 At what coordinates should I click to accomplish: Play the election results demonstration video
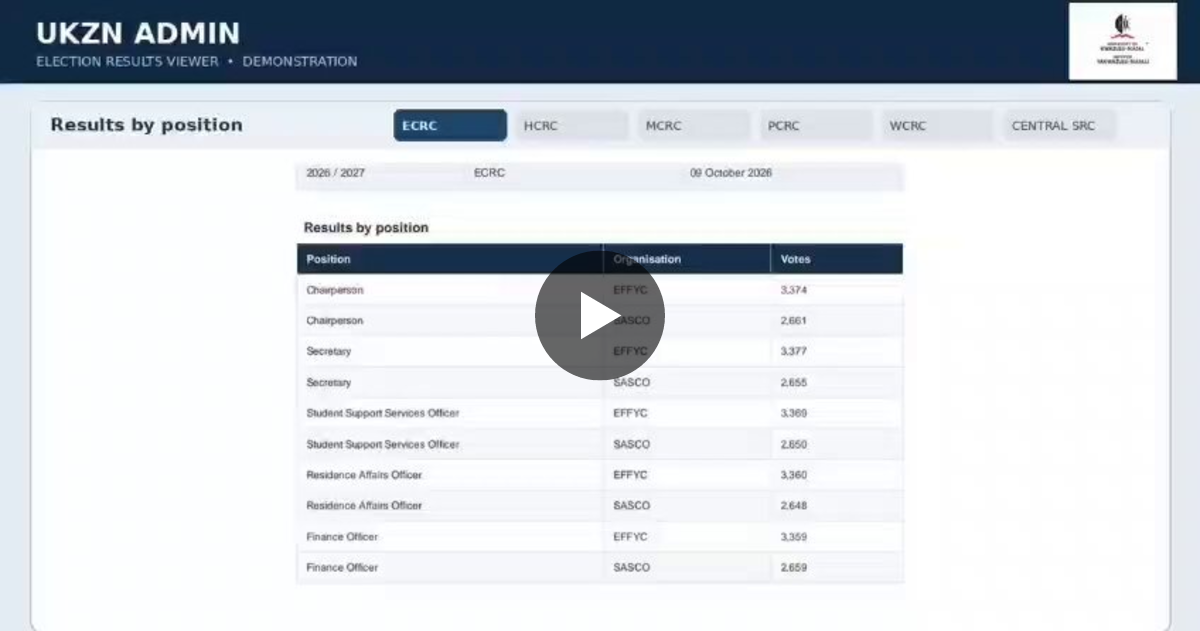[600, 315]
